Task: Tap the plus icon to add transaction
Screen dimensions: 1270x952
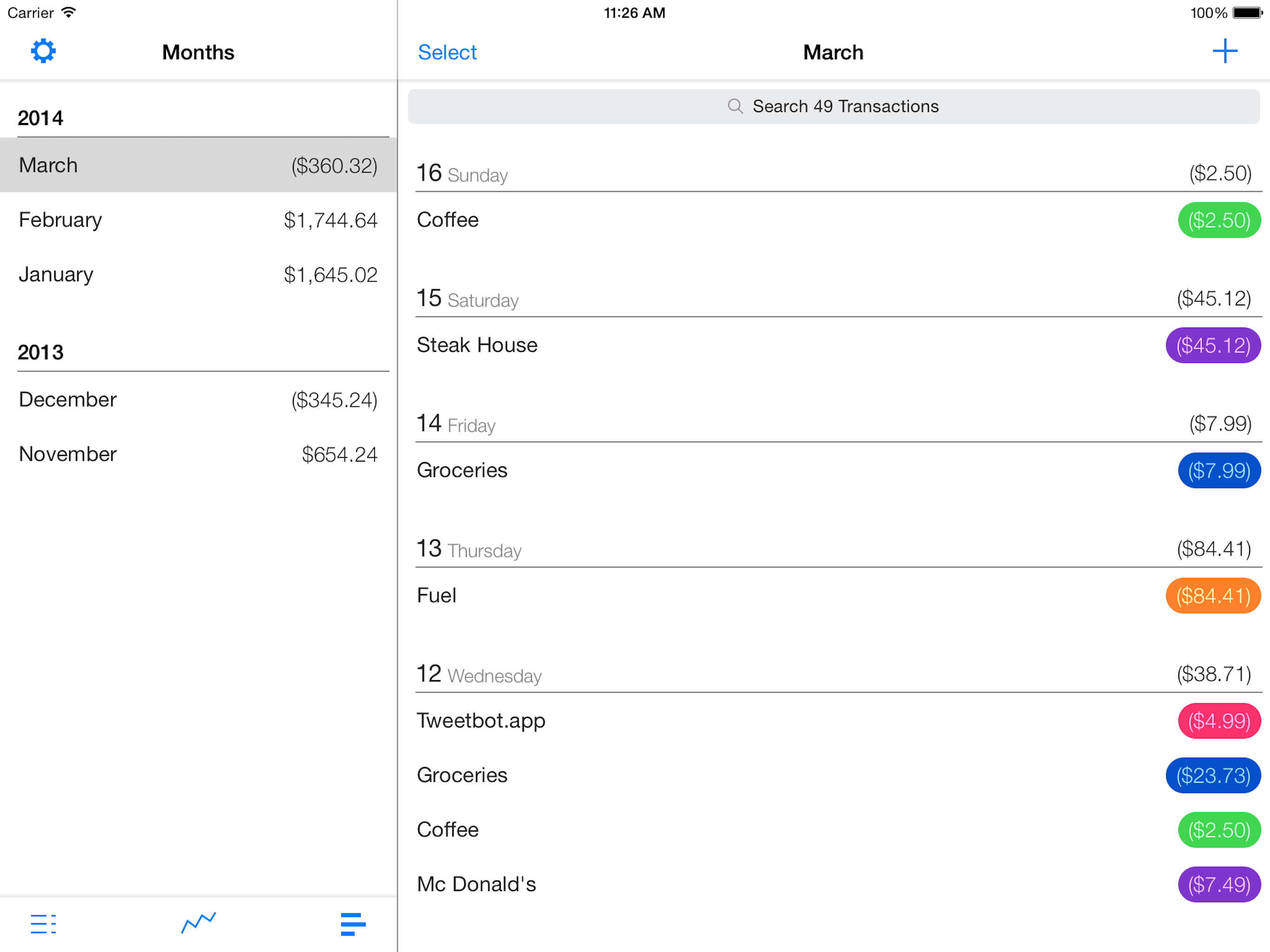Action: [x=1224, y=52]
